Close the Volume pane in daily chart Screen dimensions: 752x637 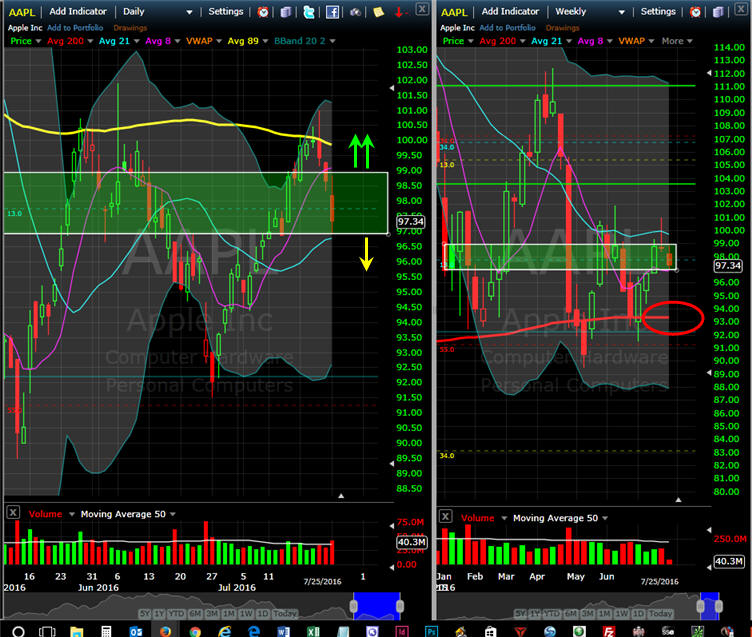click(12, 514)
